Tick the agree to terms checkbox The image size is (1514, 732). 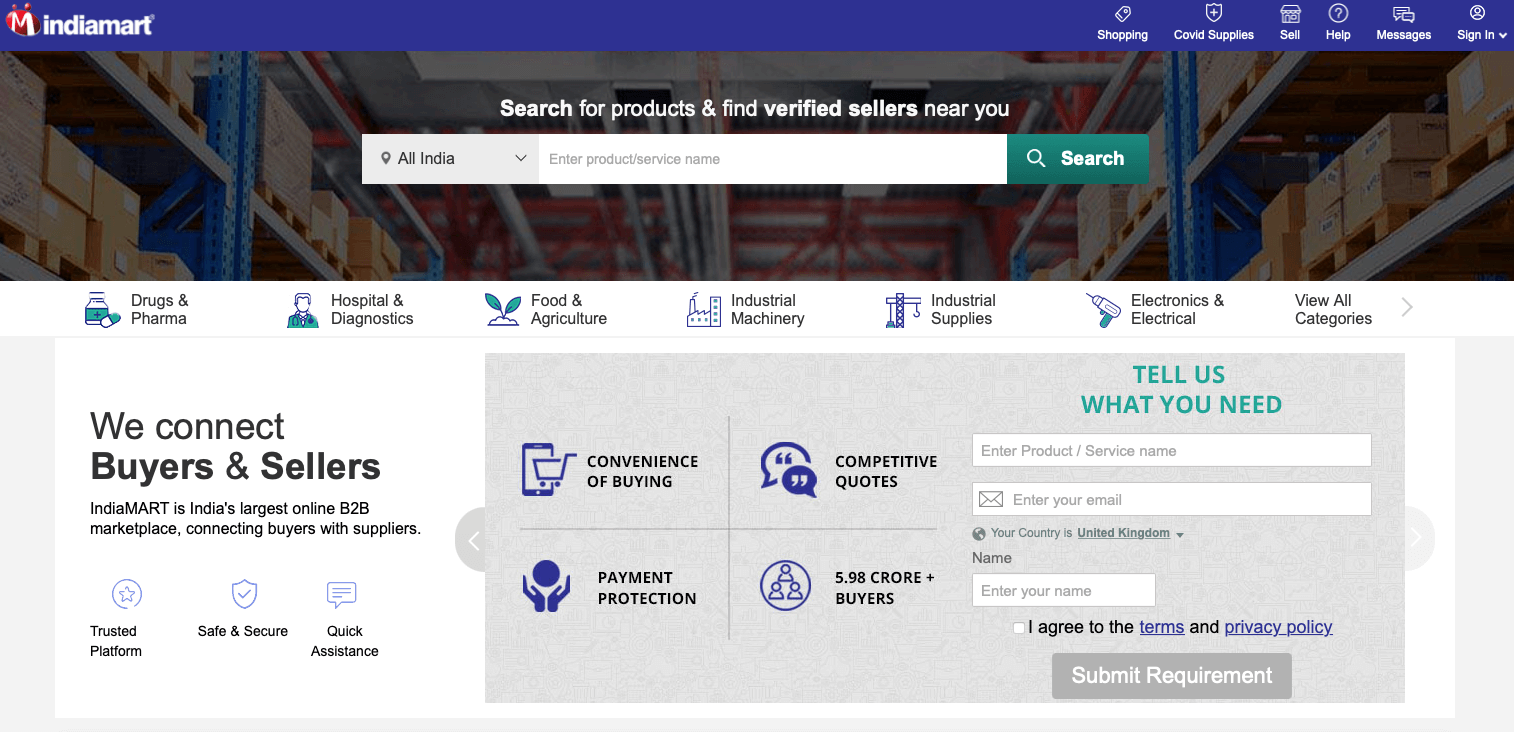point(1019,627)
